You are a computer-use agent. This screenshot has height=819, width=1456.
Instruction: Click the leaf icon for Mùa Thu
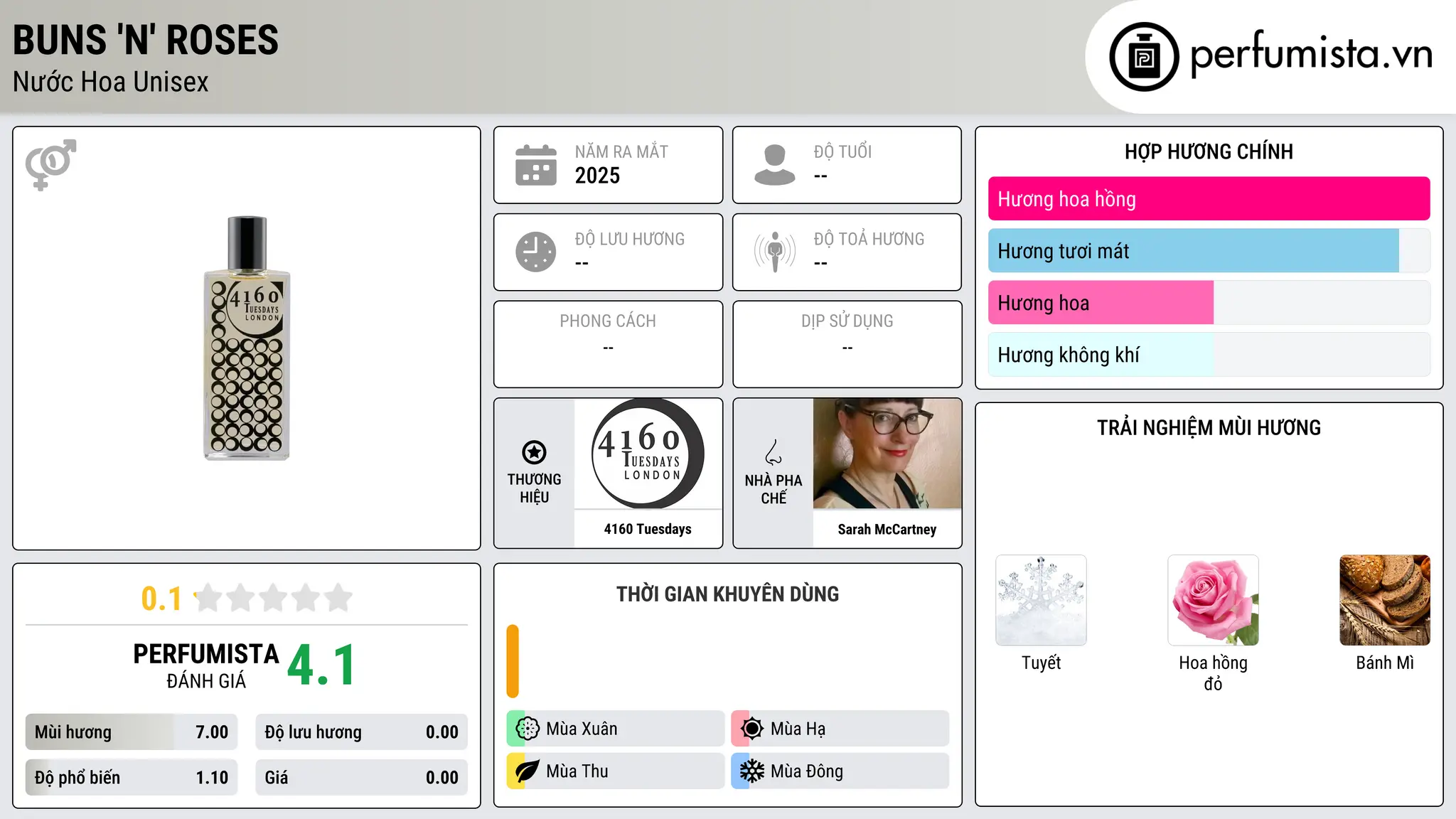click(528, 771)
